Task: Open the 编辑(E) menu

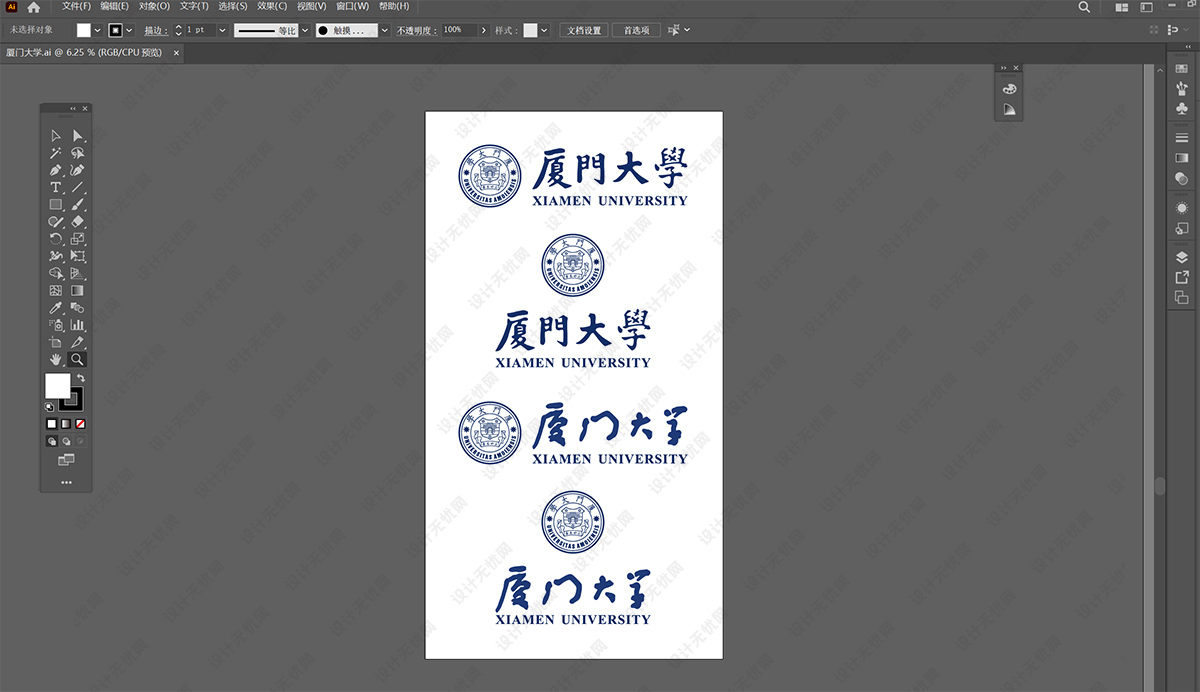Action: [x=114, y=6]
